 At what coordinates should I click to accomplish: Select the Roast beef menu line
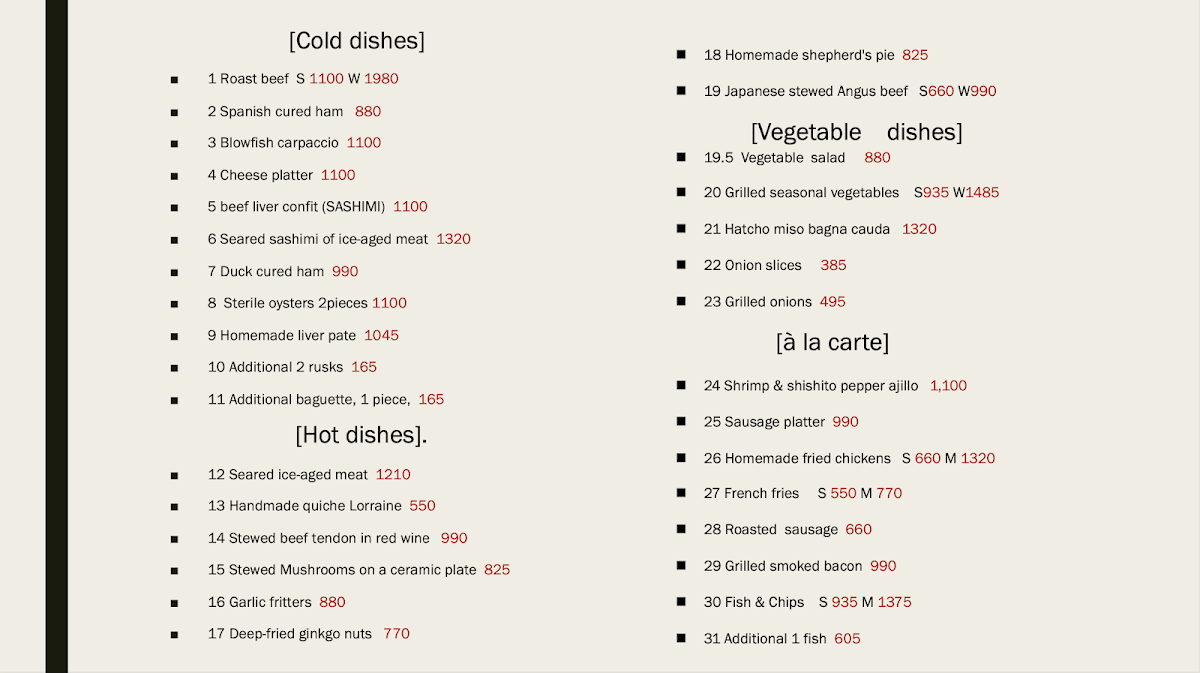pos(302,79)
